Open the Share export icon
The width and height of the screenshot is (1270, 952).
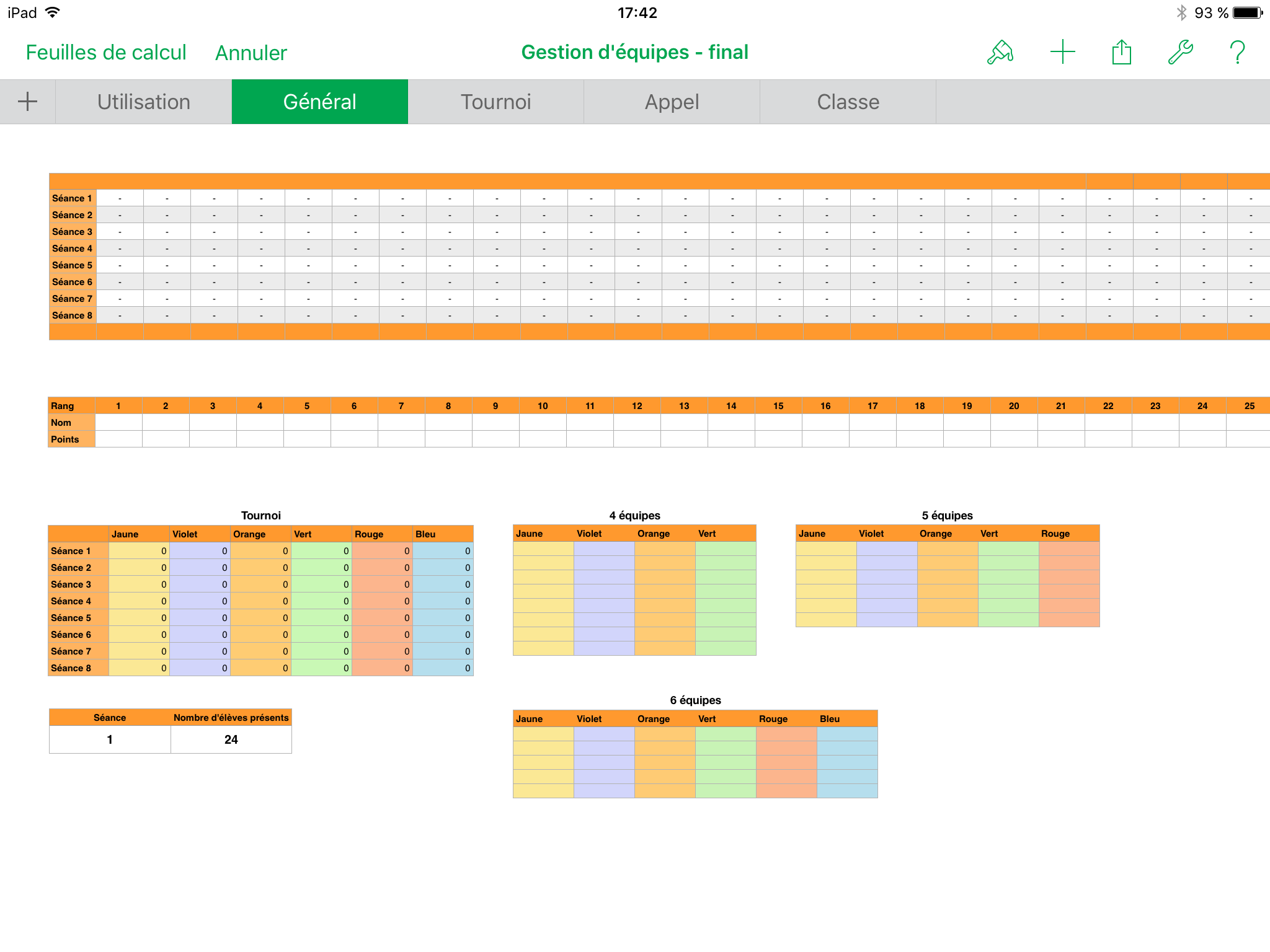coord(1121,53)
